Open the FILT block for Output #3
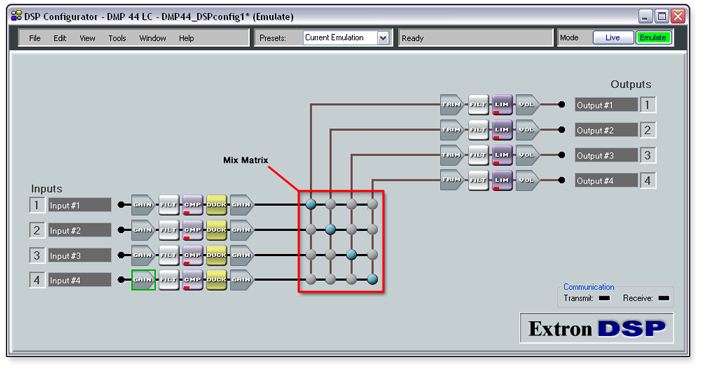Viewport: 706px width, 370px height. click(478, 155)
